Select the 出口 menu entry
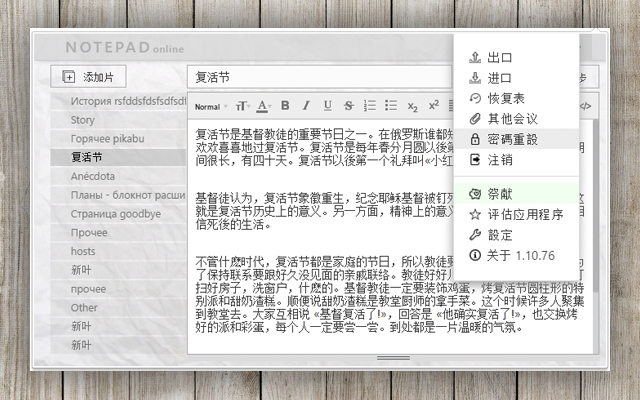Screen dimensions: 640x400 click(516, 58)
